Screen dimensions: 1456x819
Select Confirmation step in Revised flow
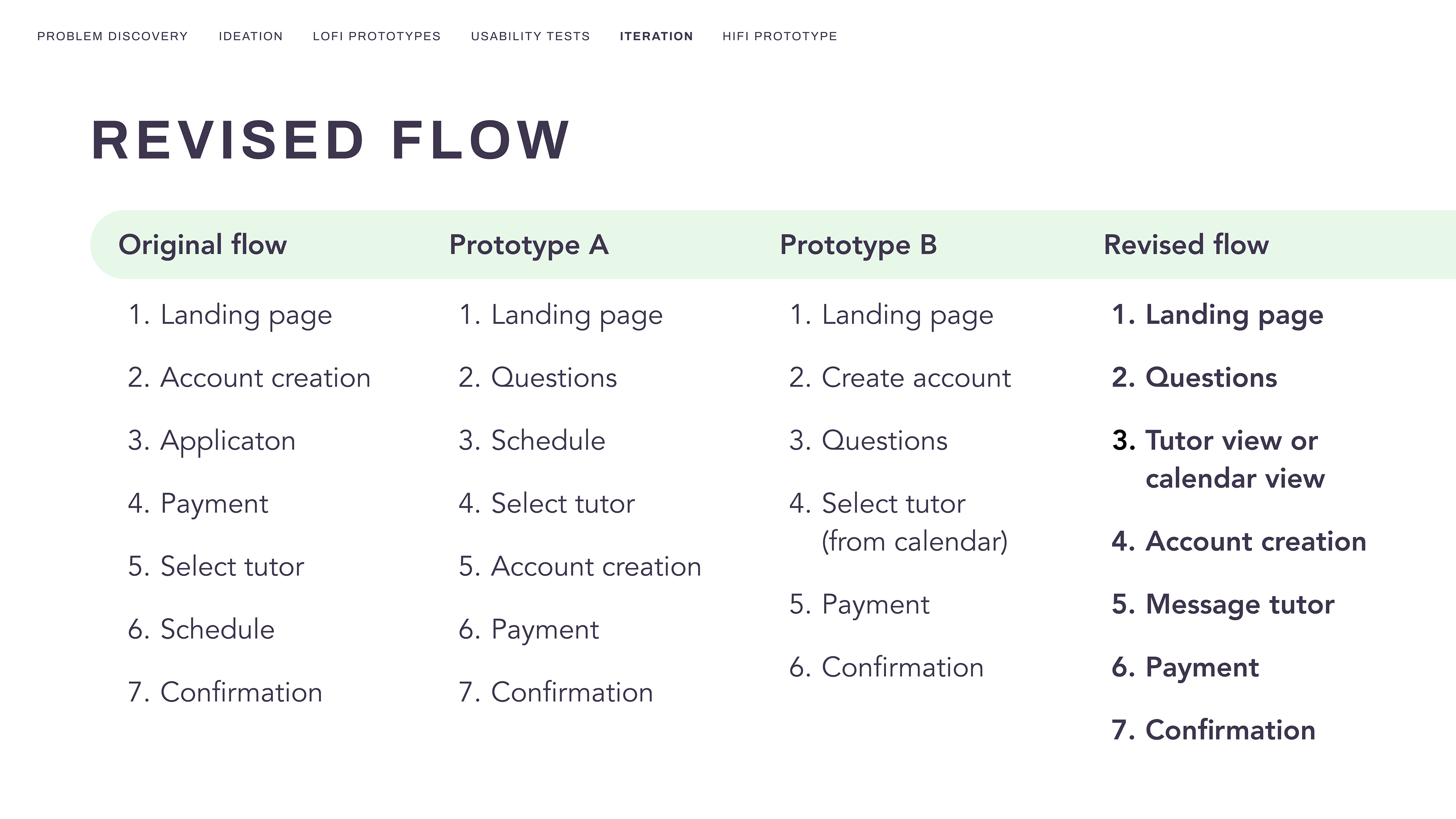coord(1213,730)
